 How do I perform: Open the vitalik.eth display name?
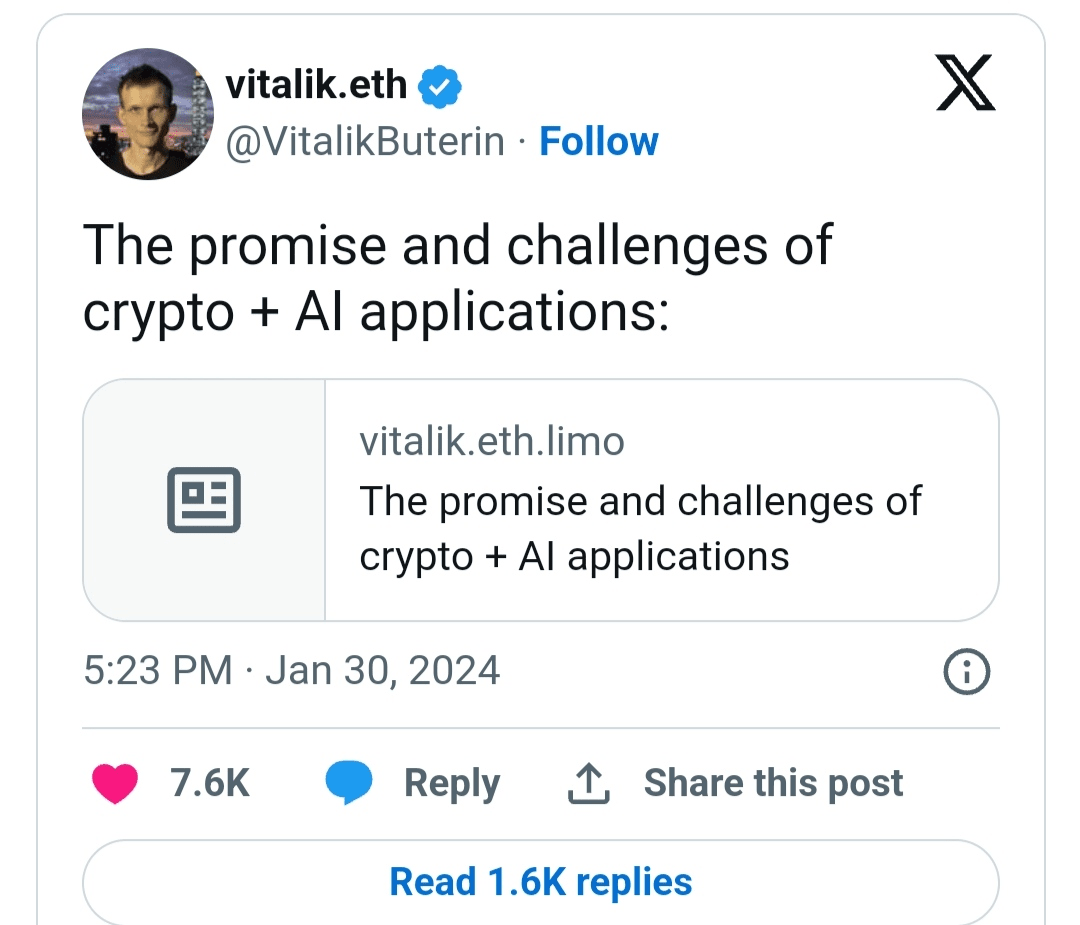(x=316, y=85)
